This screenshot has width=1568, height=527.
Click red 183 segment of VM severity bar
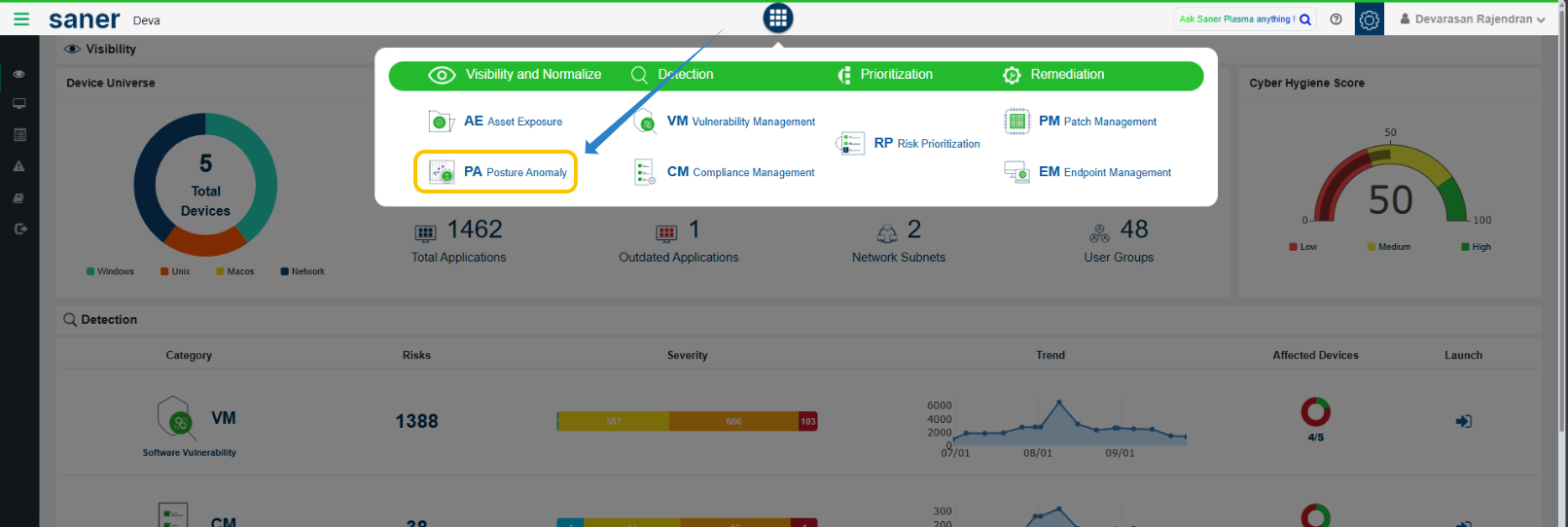(x=807, y=421)
